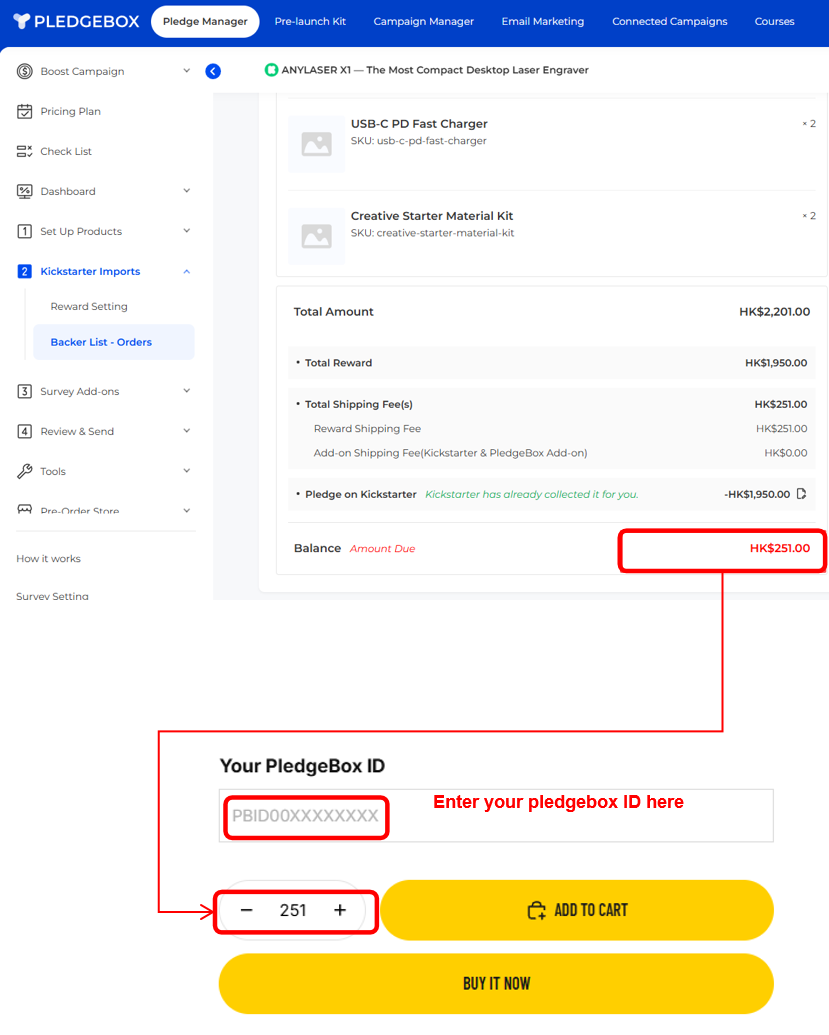Expand Set Up Products chevron
The image size is (829, 1035).
(187, 231)
